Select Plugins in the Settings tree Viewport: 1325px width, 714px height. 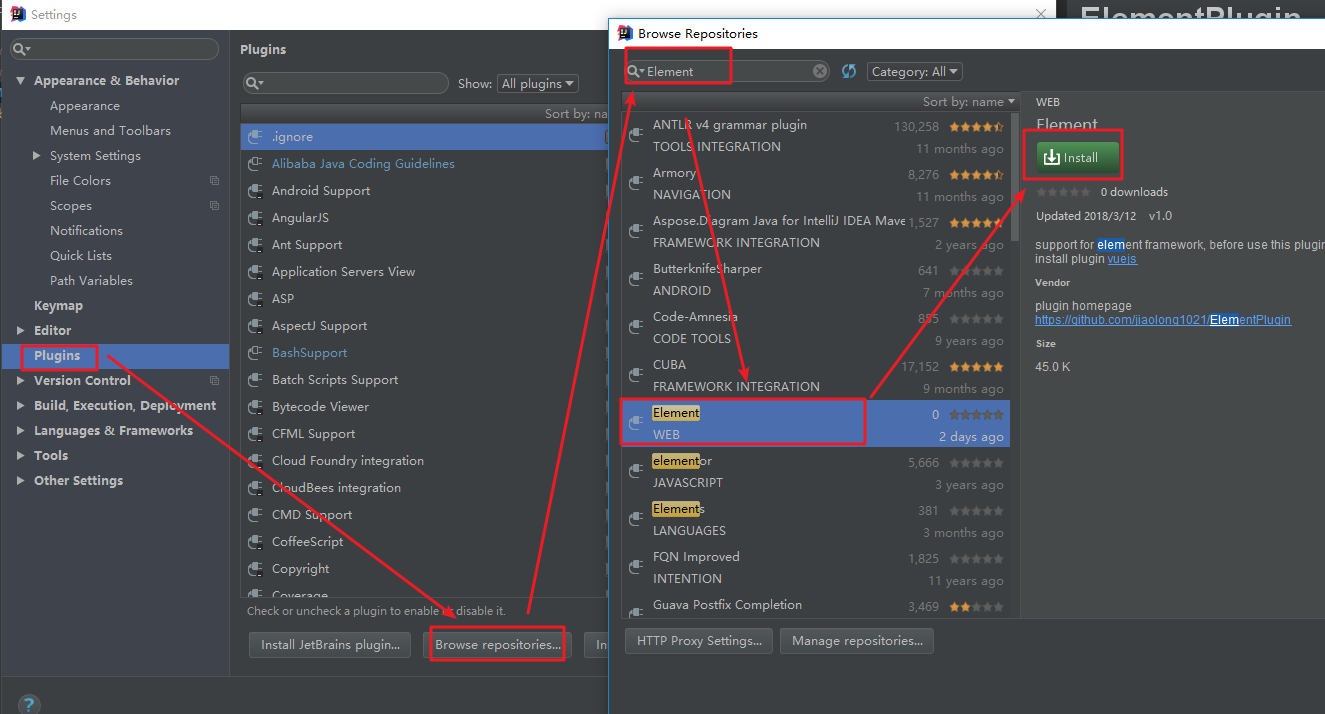115,355
